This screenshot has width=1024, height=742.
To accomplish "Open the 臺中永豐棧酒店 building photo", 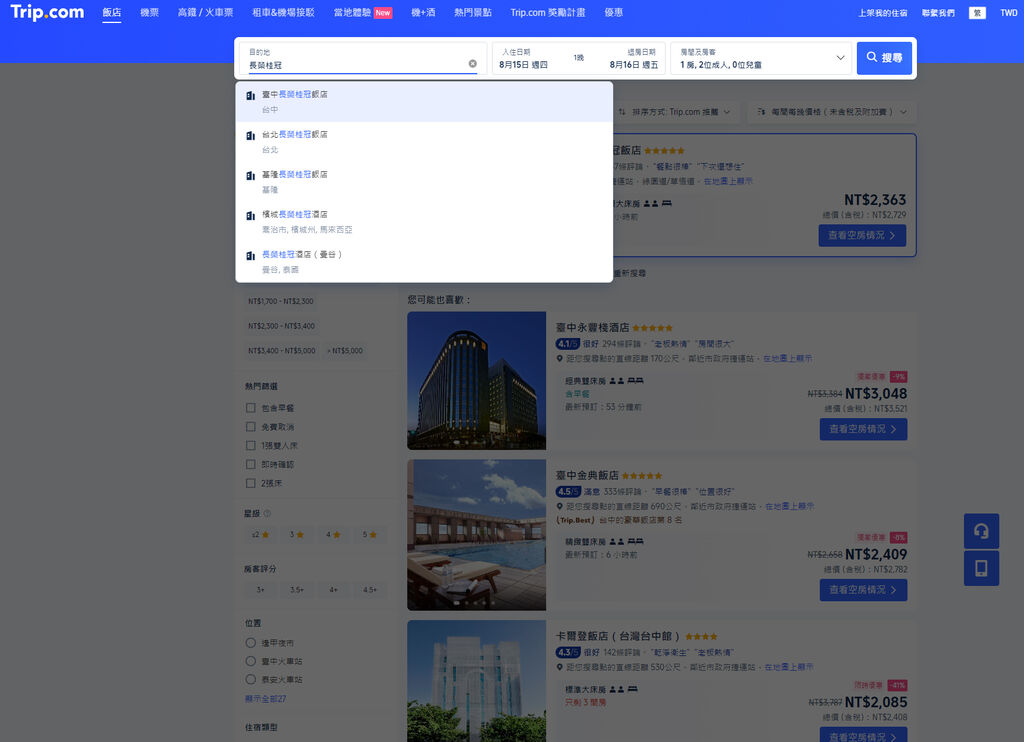I will coord(477,381).
